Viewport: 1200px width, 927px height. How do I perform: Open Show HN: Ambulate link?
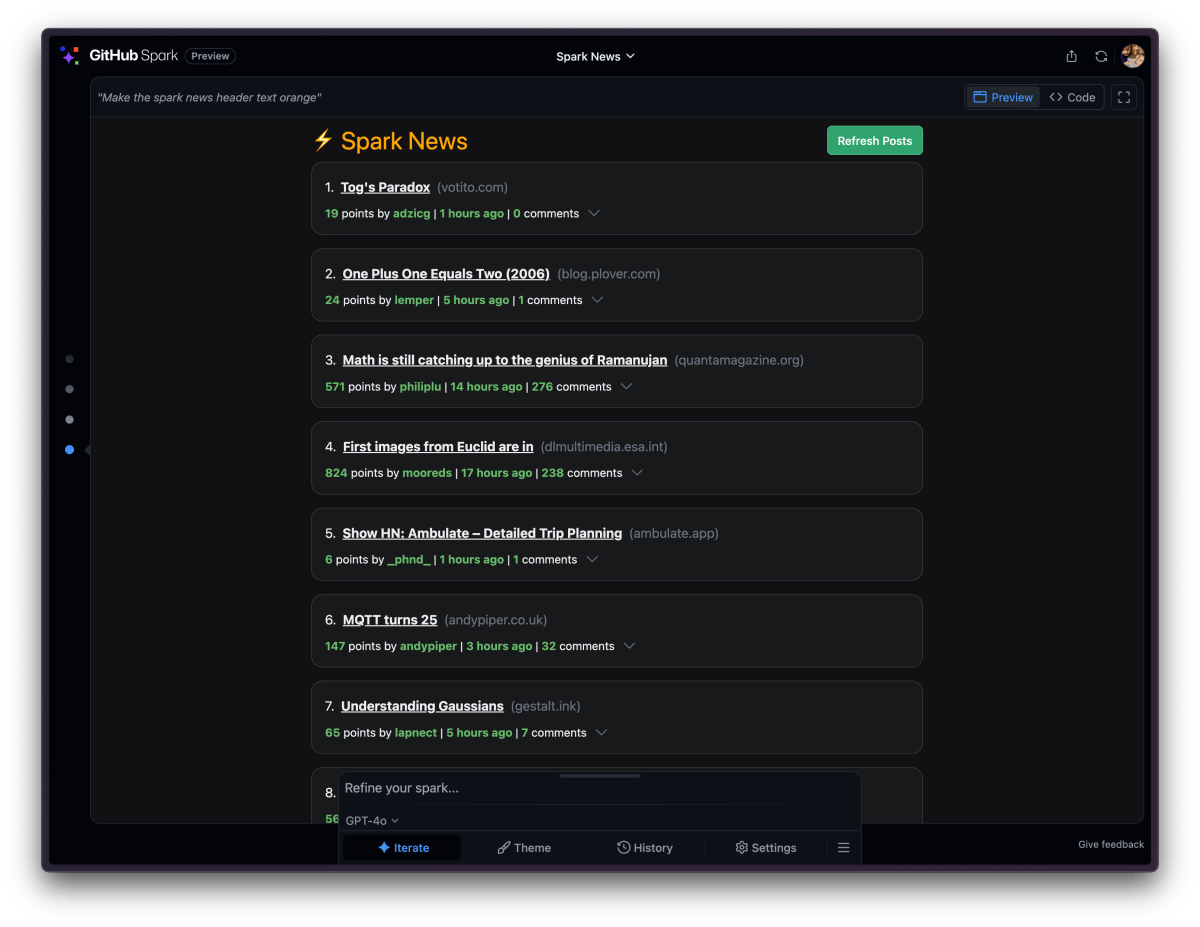pyautogui.click(x=482, y=533)
